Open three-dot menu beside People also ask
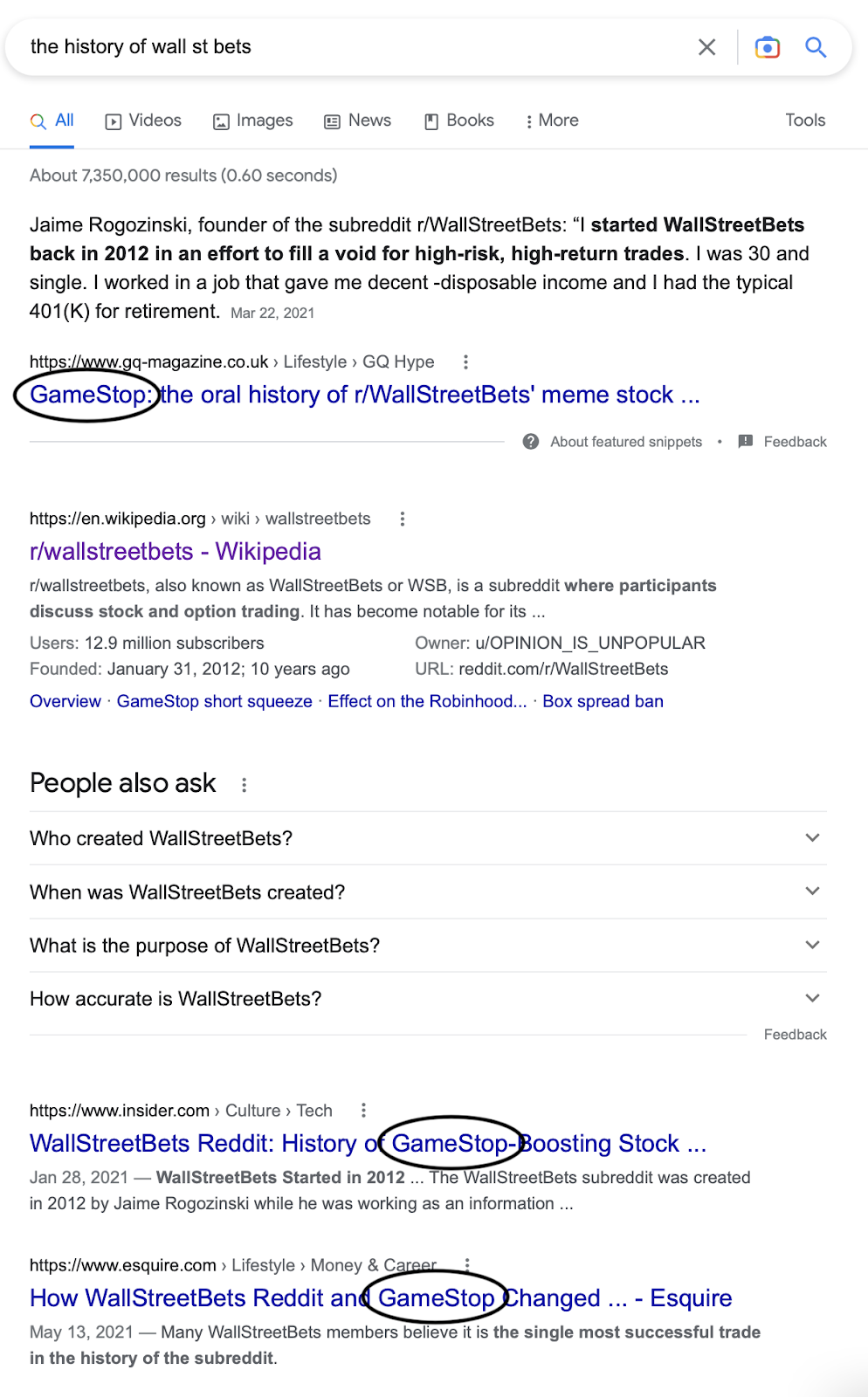Screen dimensions: 868x1397 (245, 785)
